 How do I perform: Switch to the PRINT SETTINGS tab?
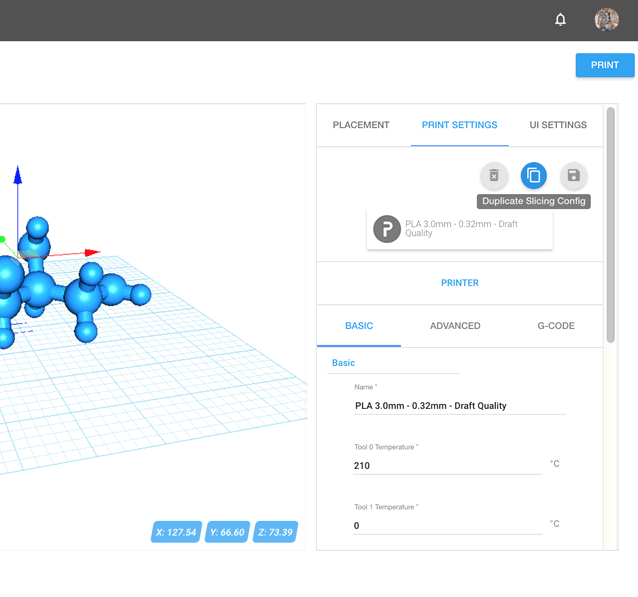(x=459, y=125)
